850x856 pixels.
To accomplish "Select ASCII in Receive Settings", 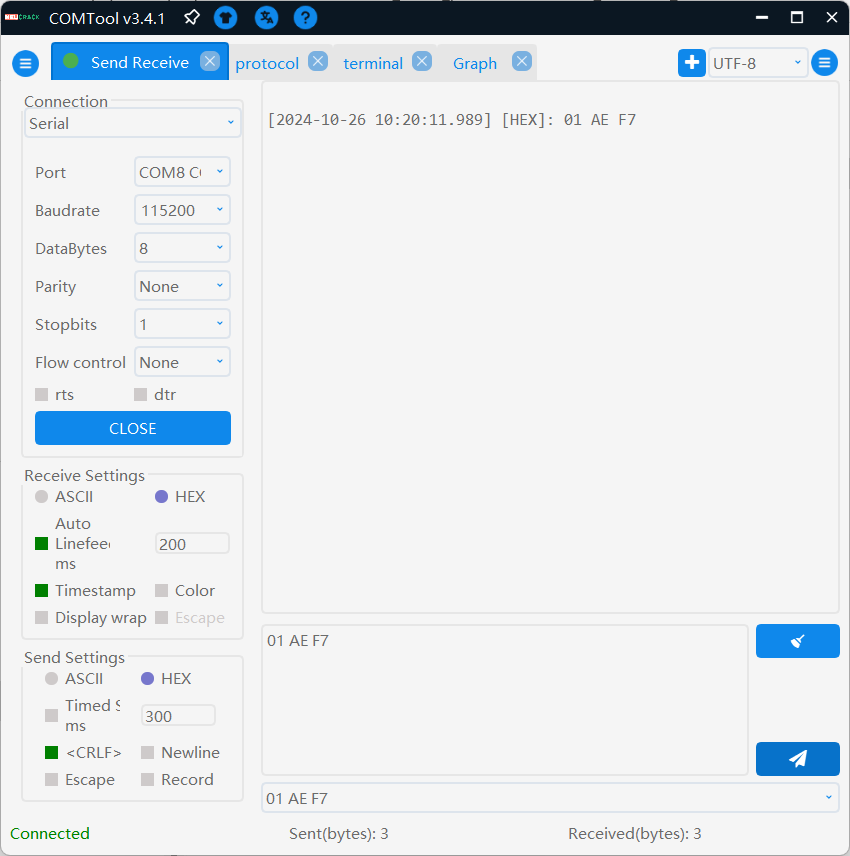I will click(x=41, y=497).
